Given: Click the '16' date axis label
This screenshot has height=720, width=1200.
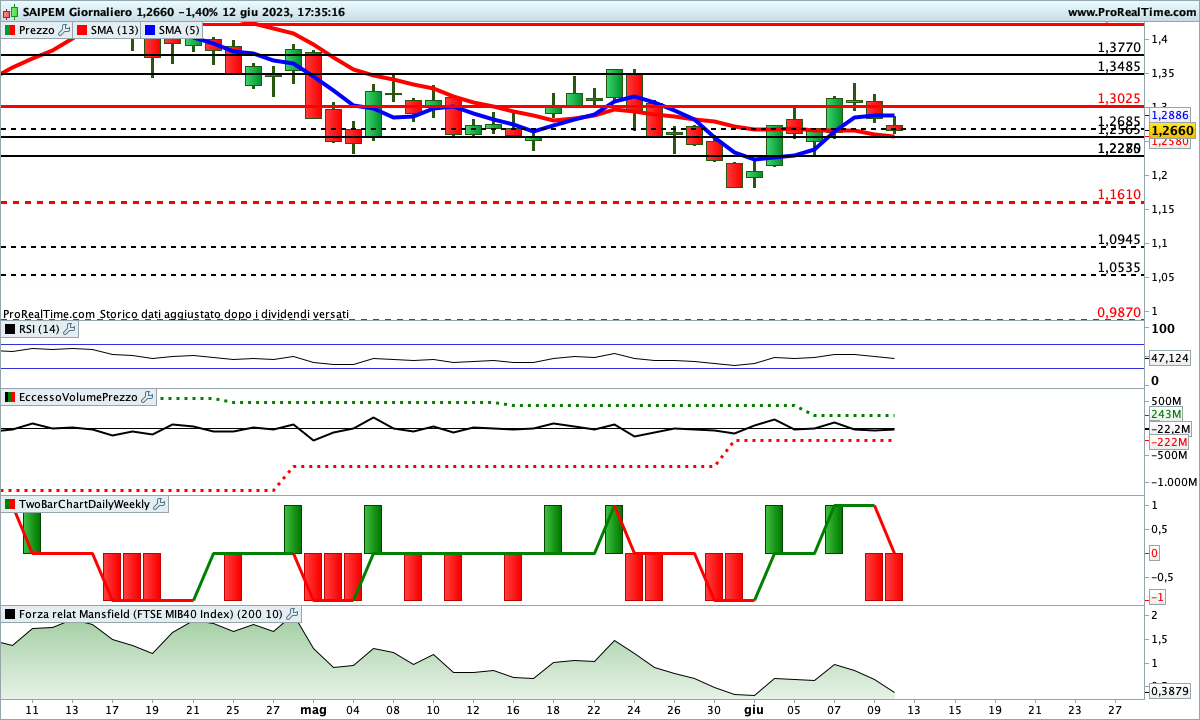Looking at the screenshot, I should click(512, 709).
